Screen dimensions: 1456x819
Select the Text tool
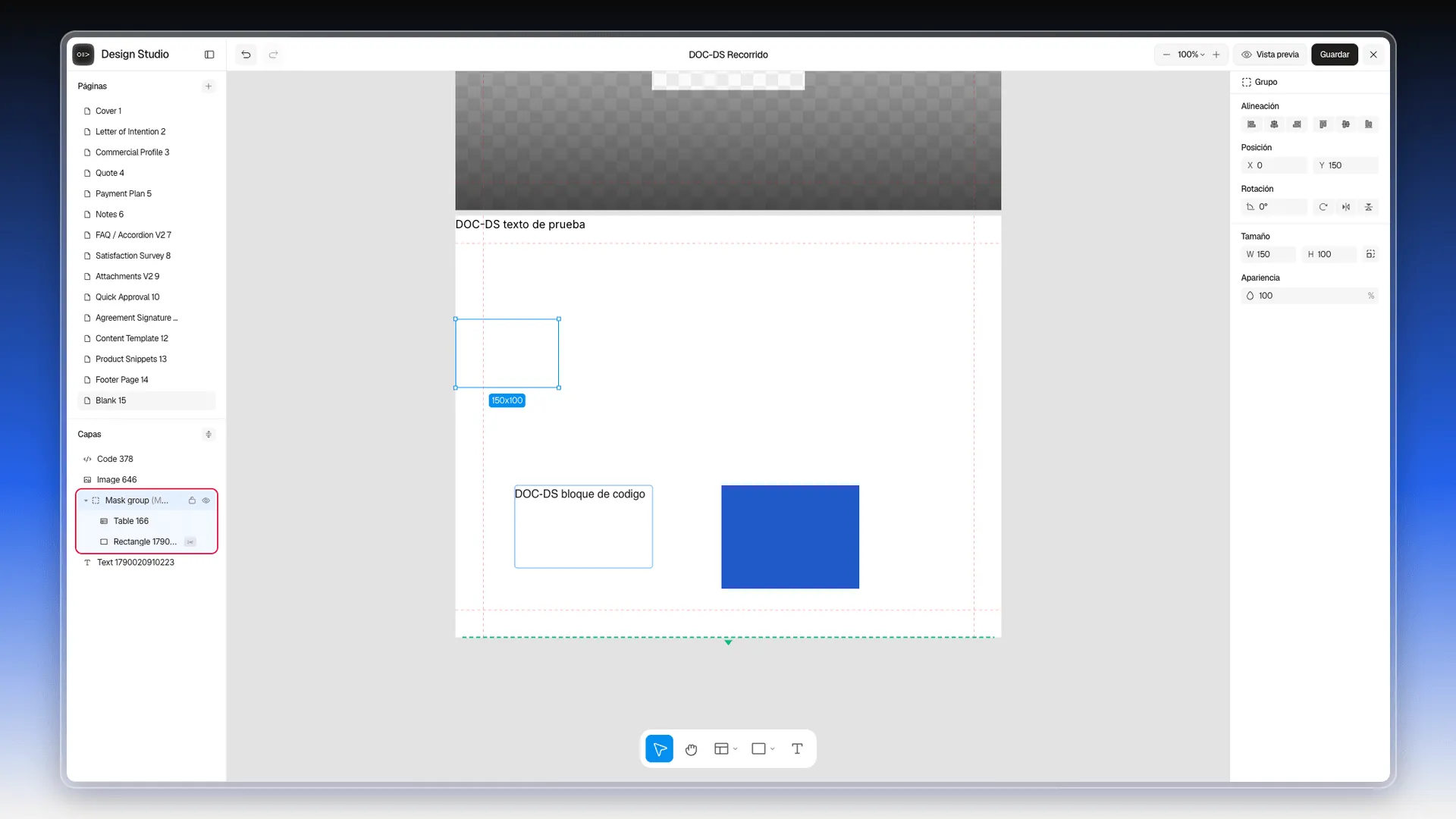797,749
